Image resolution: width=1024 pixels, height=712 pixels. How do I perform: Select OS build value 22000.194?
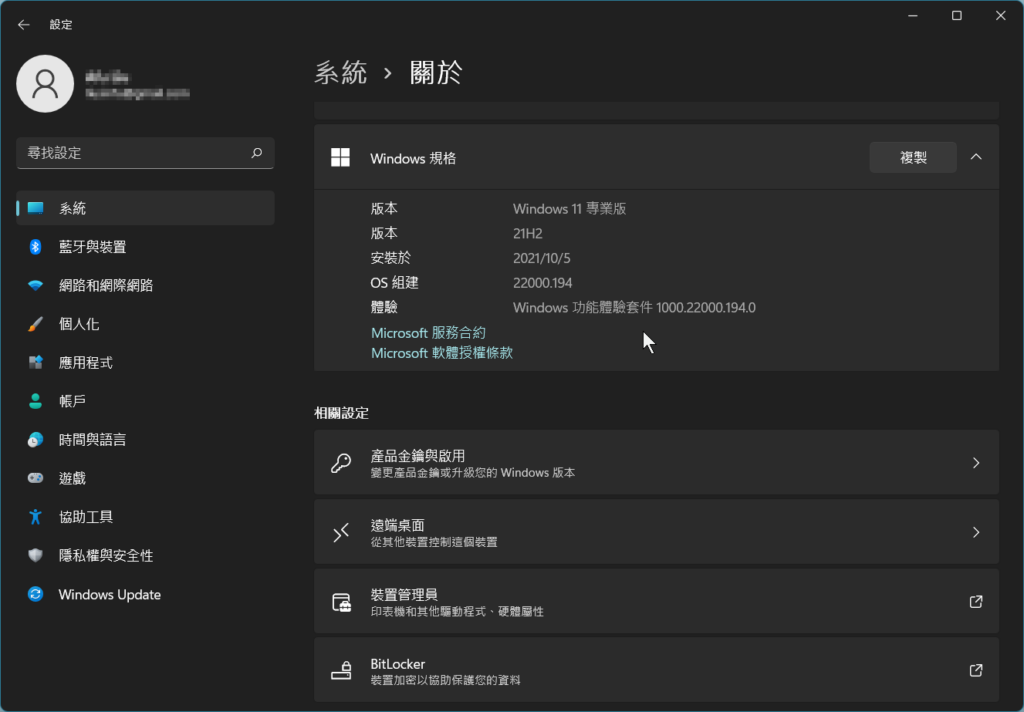point(543,283)
